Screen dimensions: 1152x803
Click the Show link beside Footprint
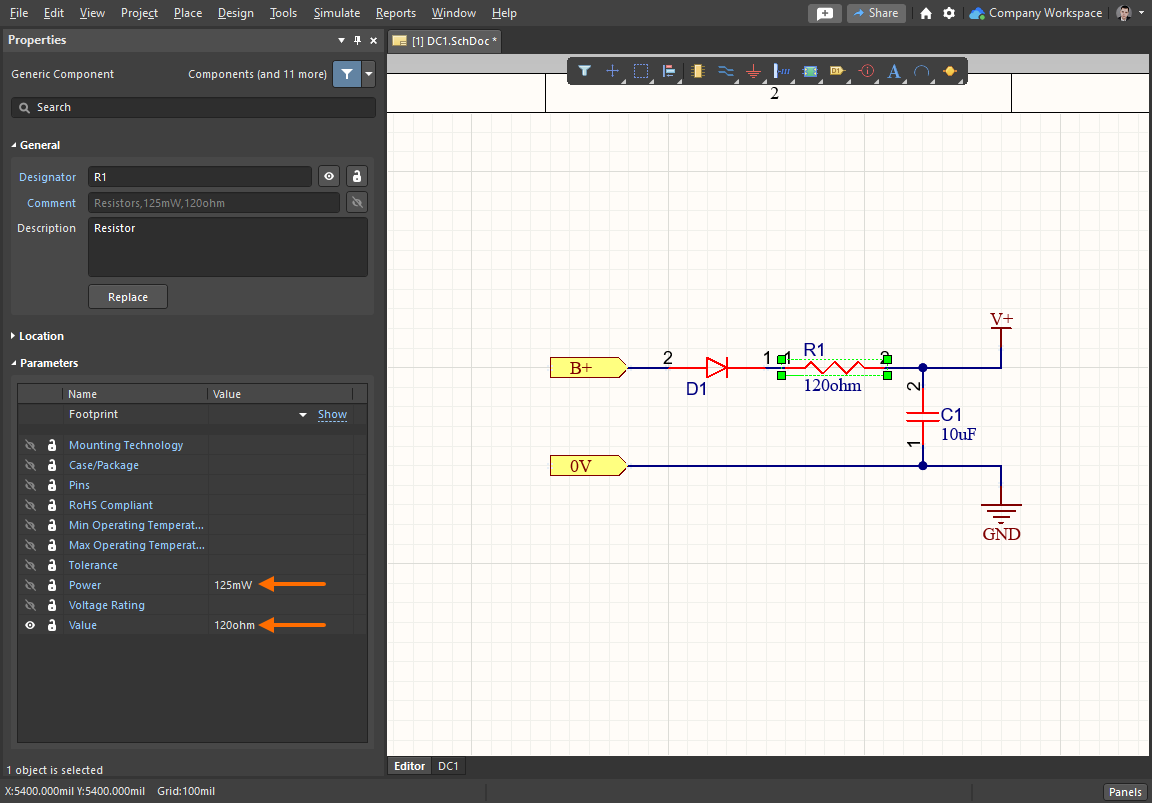[332, 414]
